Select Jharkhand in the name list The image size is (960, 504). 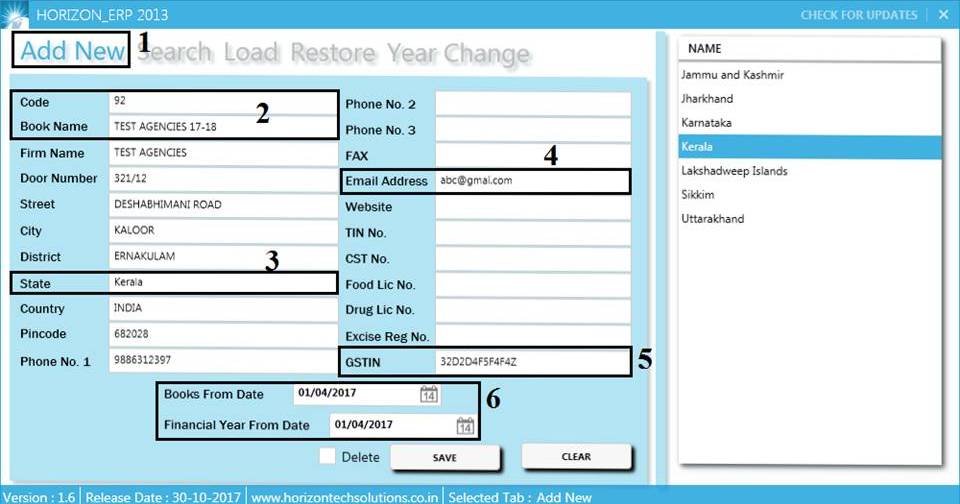click(x=809, y=99)
